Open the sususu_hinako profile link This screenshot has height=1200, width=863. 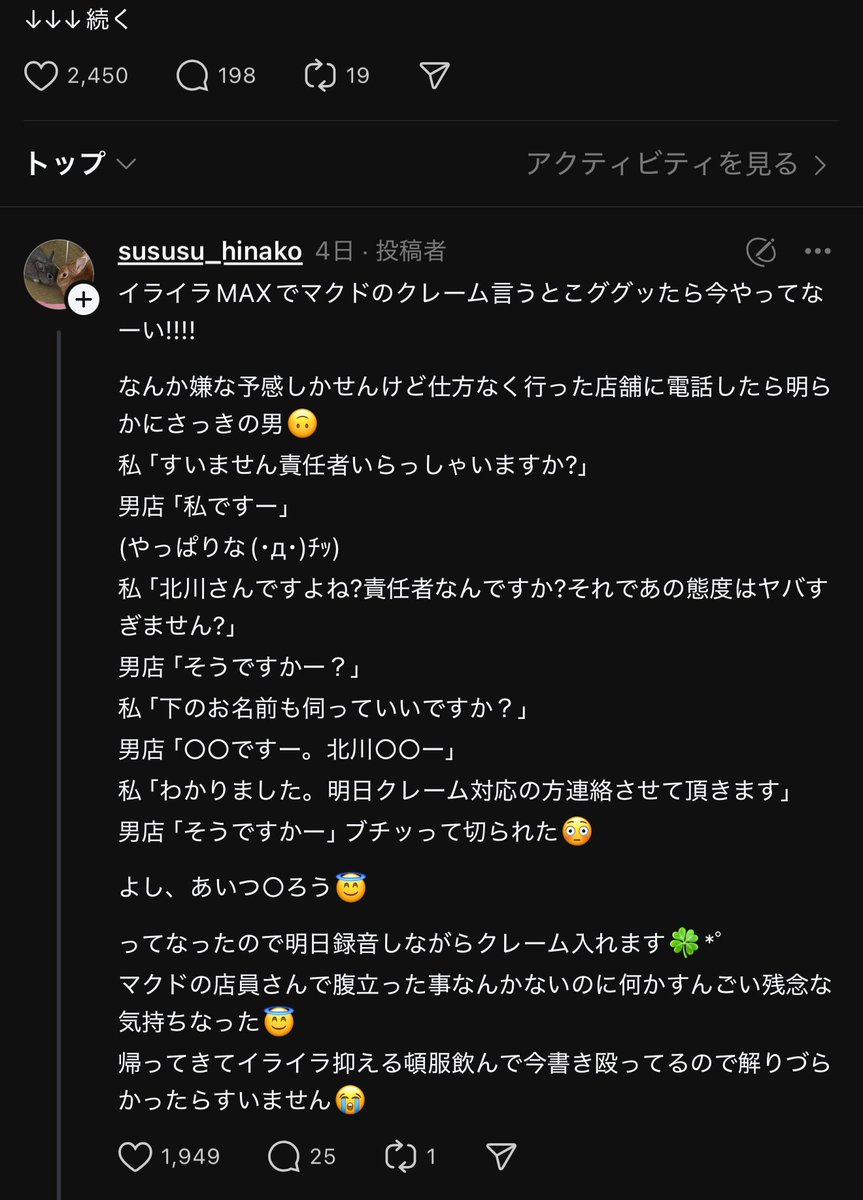[209, 251]
